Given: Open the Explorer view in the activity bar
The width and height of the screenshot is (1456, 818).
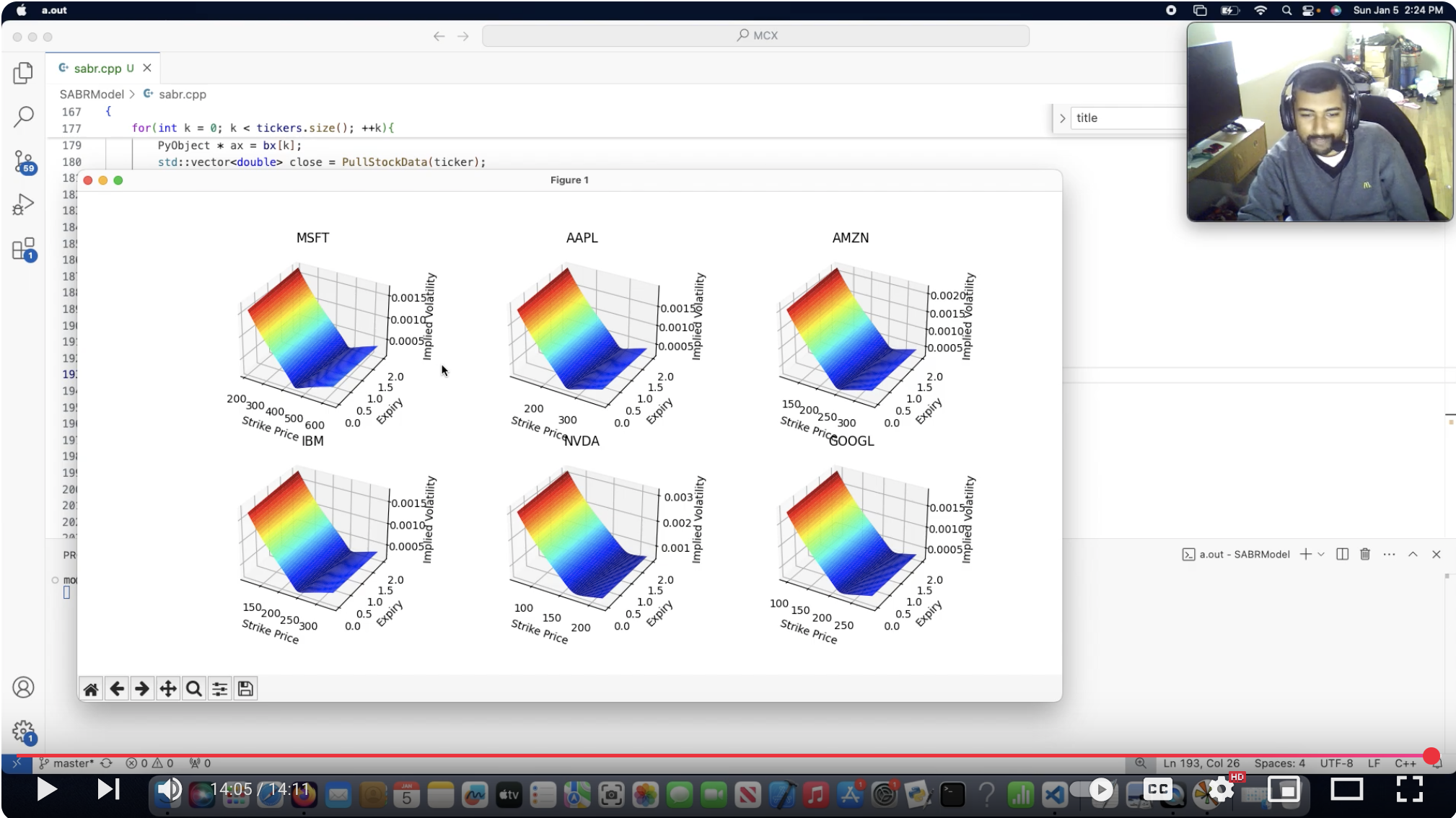Looking at the screenshot, I should (23, 73).
